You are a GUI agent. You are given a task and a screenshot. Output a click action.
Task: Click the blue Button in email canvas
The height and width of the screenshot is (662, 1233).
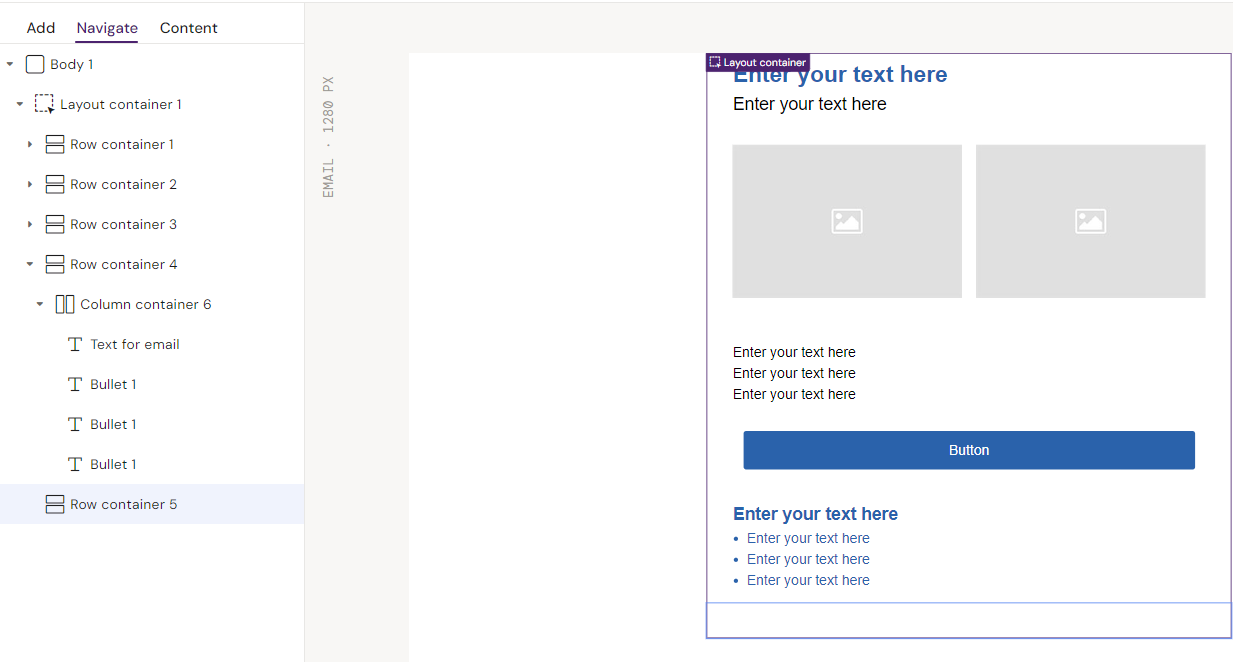tap(968, 450)
